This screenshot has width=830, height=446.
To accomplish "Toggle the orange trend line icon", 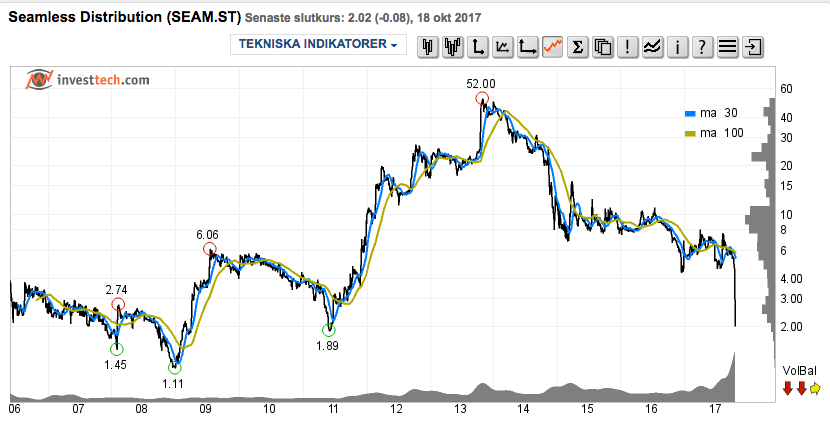I will pos(553,47).
